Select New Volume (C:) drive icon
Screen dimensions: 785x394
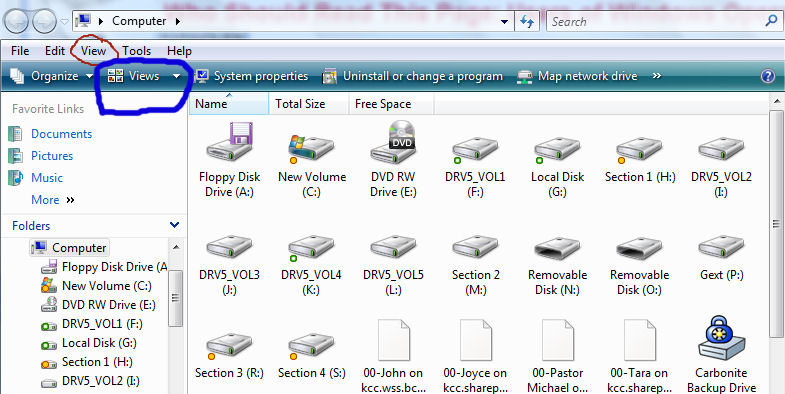point(311,148)
